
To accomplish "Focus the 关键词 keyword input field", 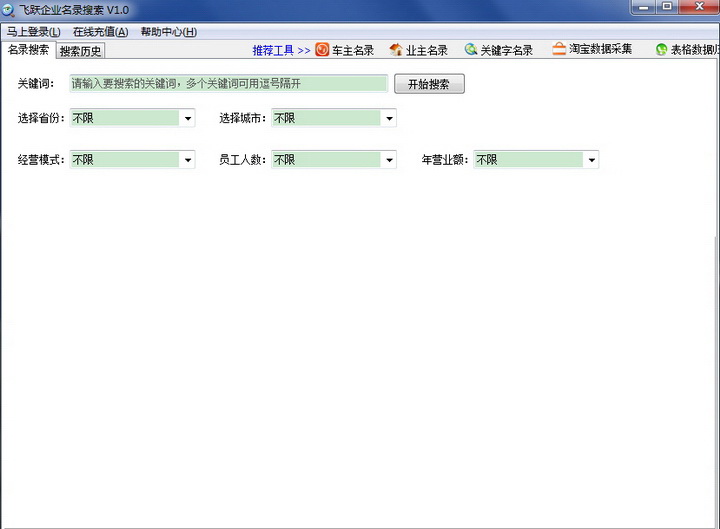I will 229,84.
